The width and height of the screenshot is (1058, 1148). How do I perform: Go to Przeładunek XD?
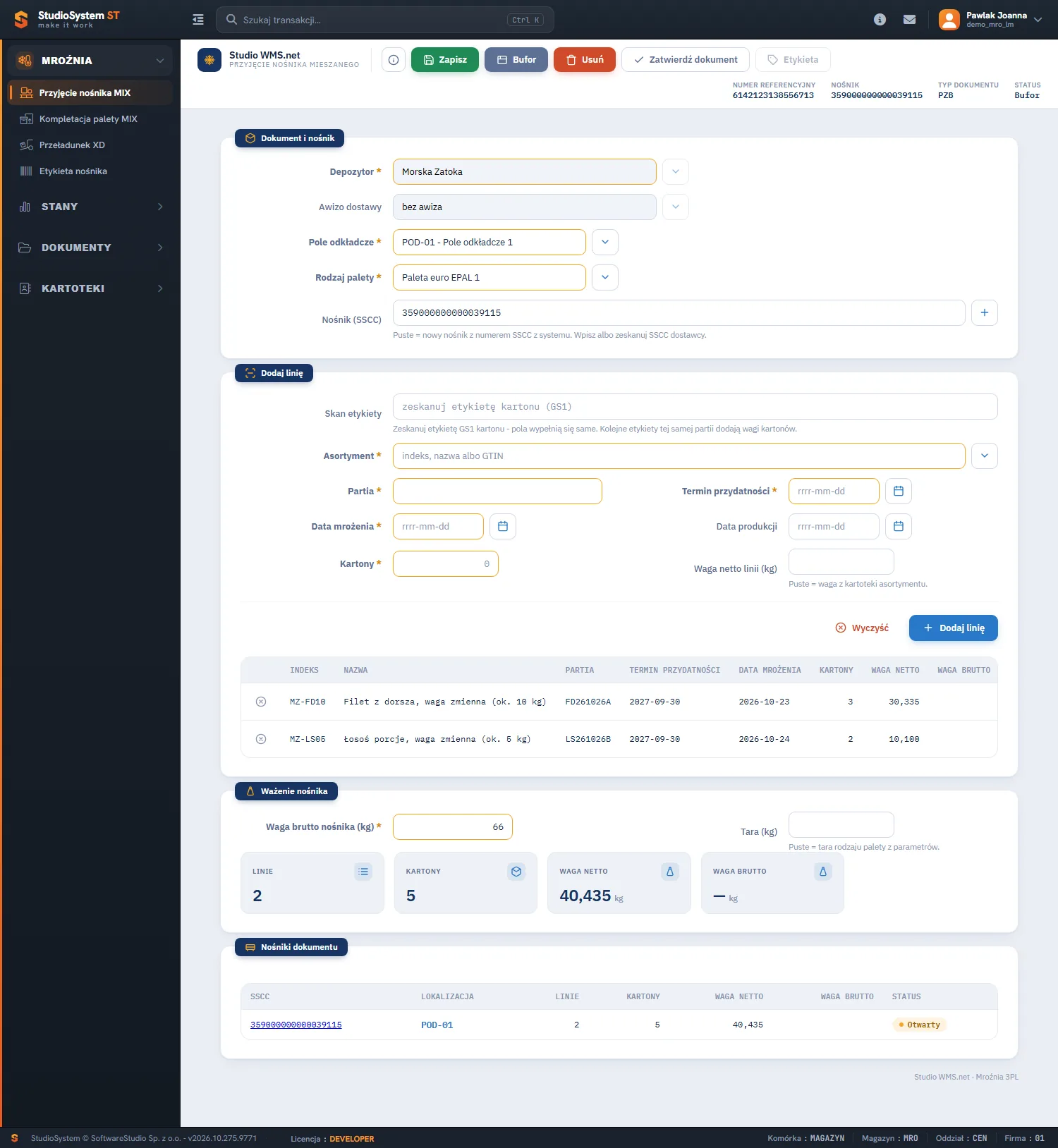(x=90, y=145)
